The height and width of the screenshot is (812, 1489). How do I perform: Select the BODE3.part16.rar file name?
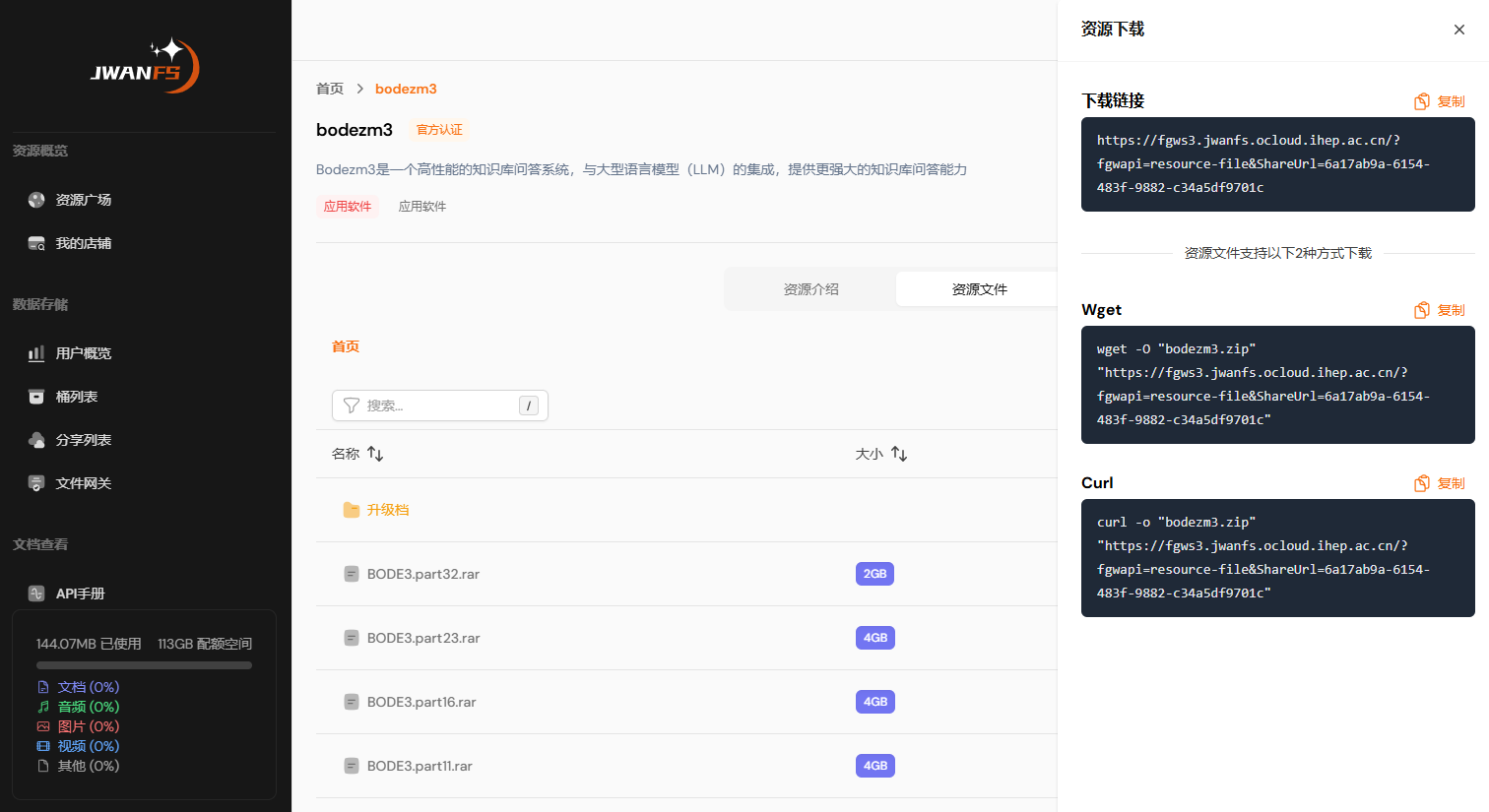pyautogui.click(x=421, y=702)
